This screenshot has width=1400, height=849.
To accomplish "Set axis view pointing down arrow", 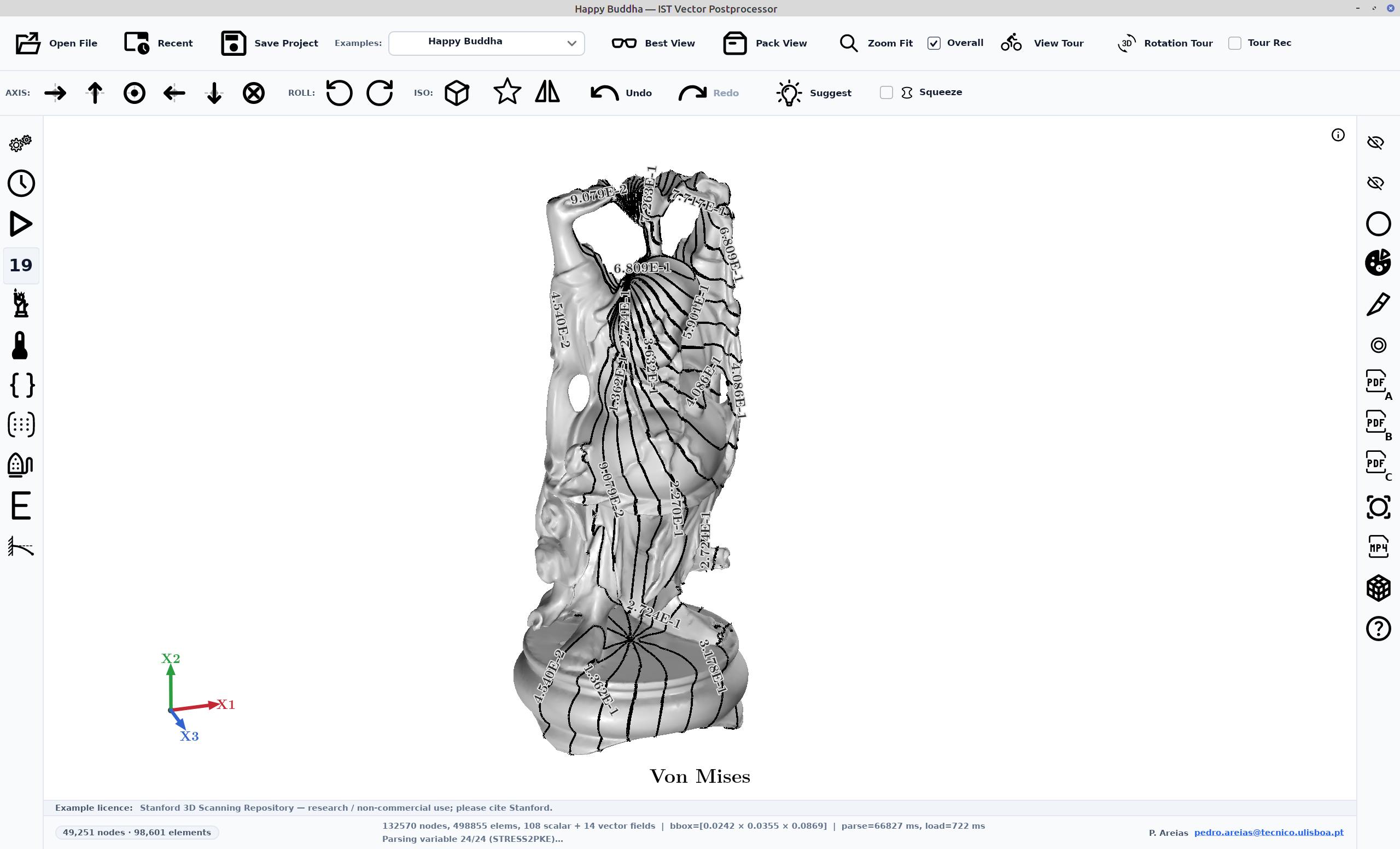I will coord(214,92).
